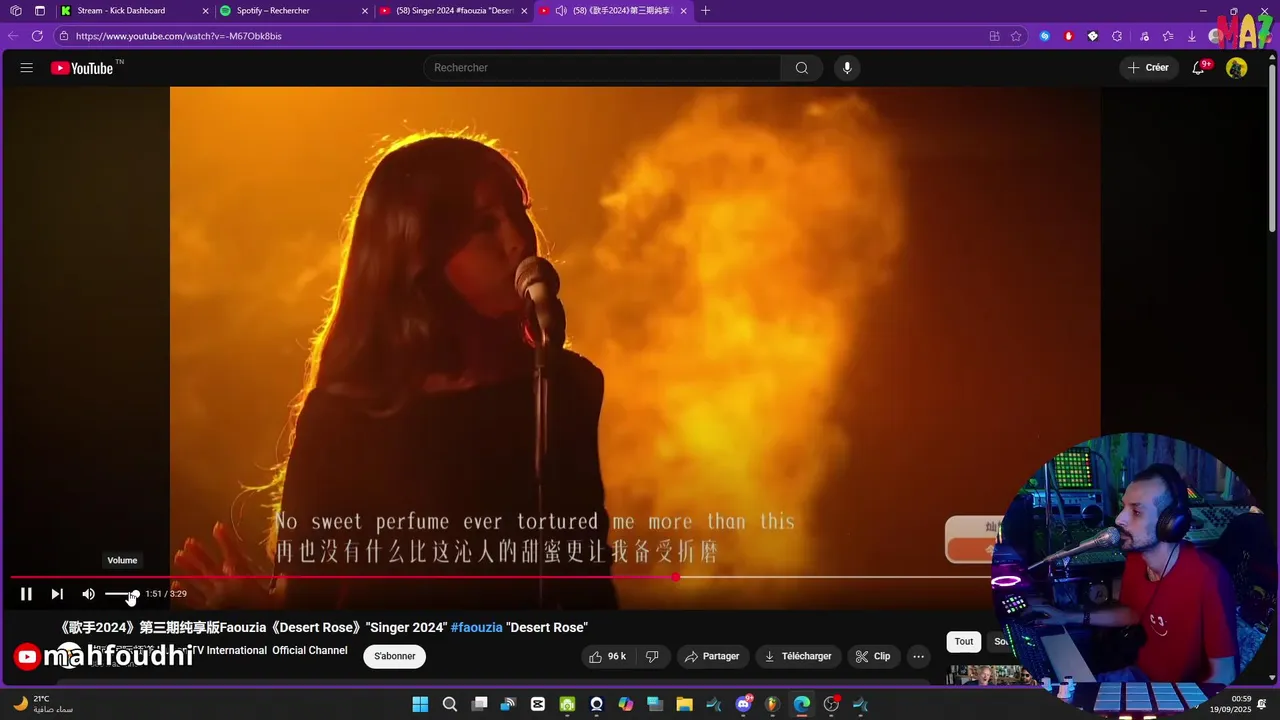The image size is (1280, 720).
Task: Pause the video
Action: pos(27,594)
